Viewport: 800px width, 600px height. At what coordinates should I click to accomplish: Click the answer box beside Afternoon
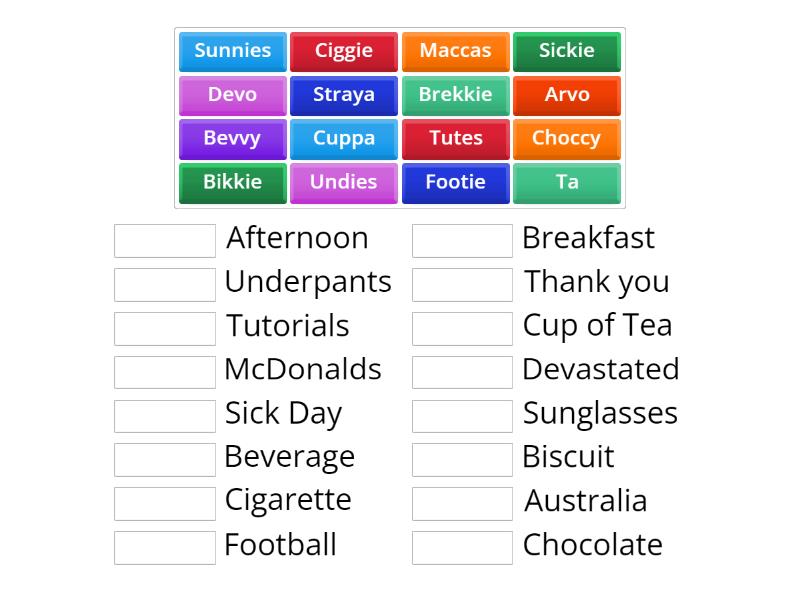[164, 239]
